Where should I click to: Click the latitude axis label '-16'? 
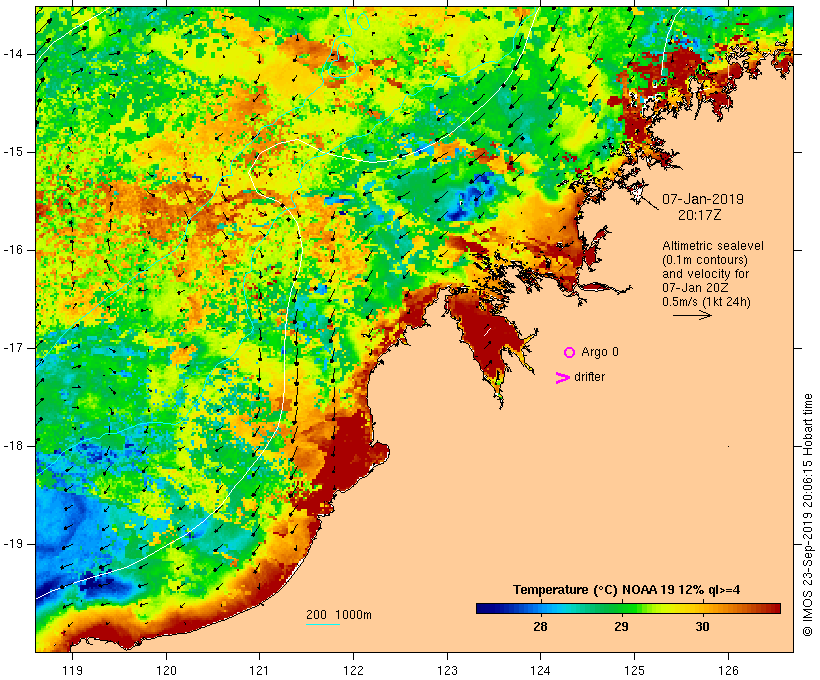tap(13, 250)
